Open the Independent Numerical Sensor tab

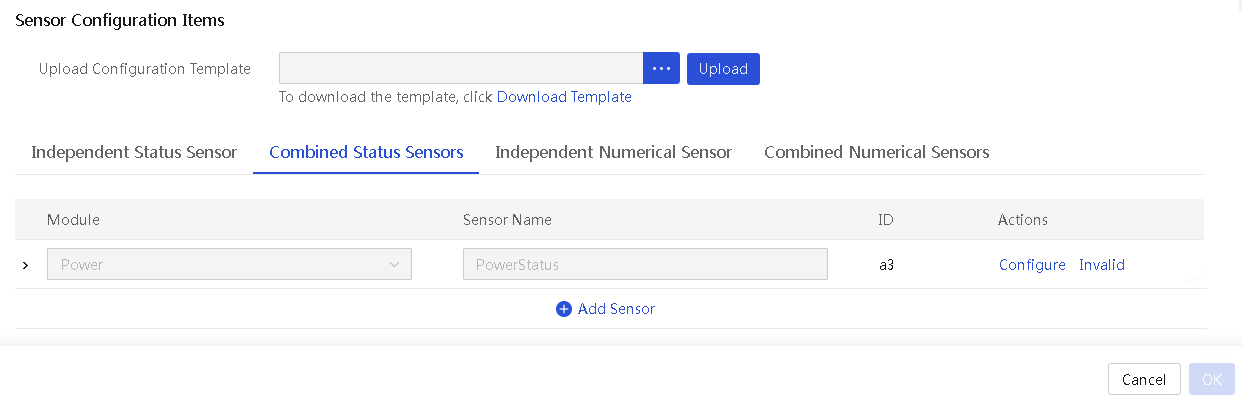pyautogui.click(x=614, y=152)
